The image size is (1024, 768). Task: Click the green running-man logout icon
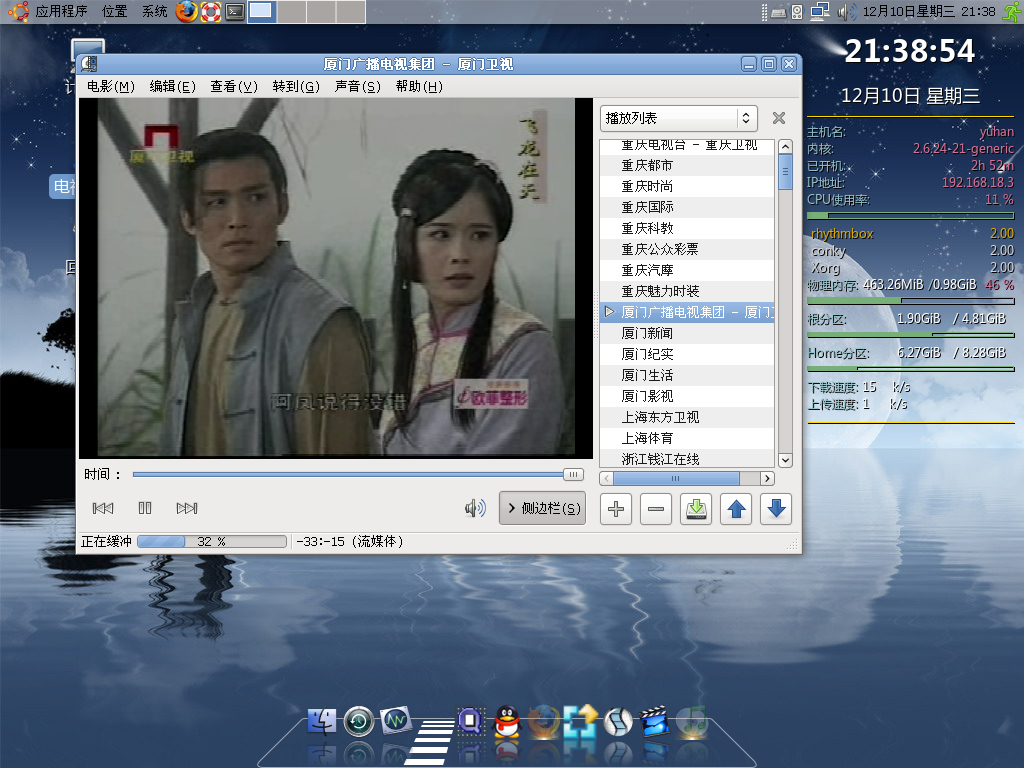[x=1012, y=12]
